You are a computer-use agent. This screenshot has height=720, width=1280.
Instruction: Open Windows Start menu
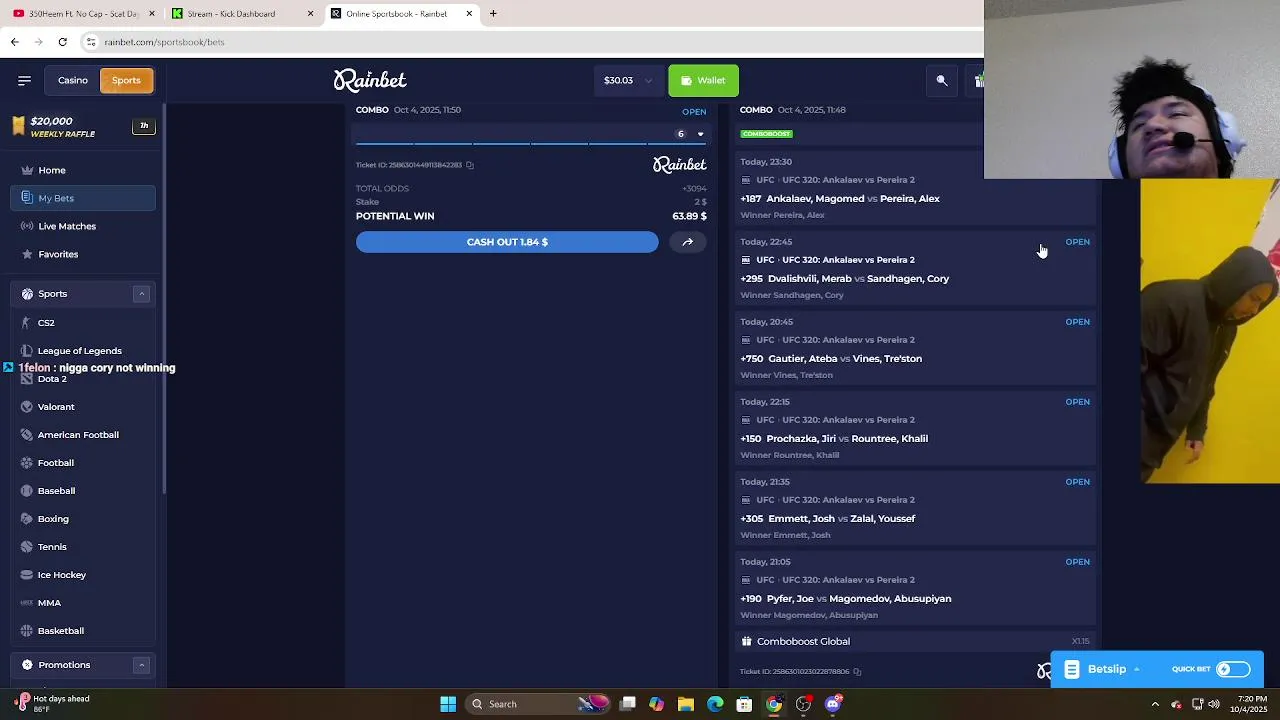(x=448, y=704)
